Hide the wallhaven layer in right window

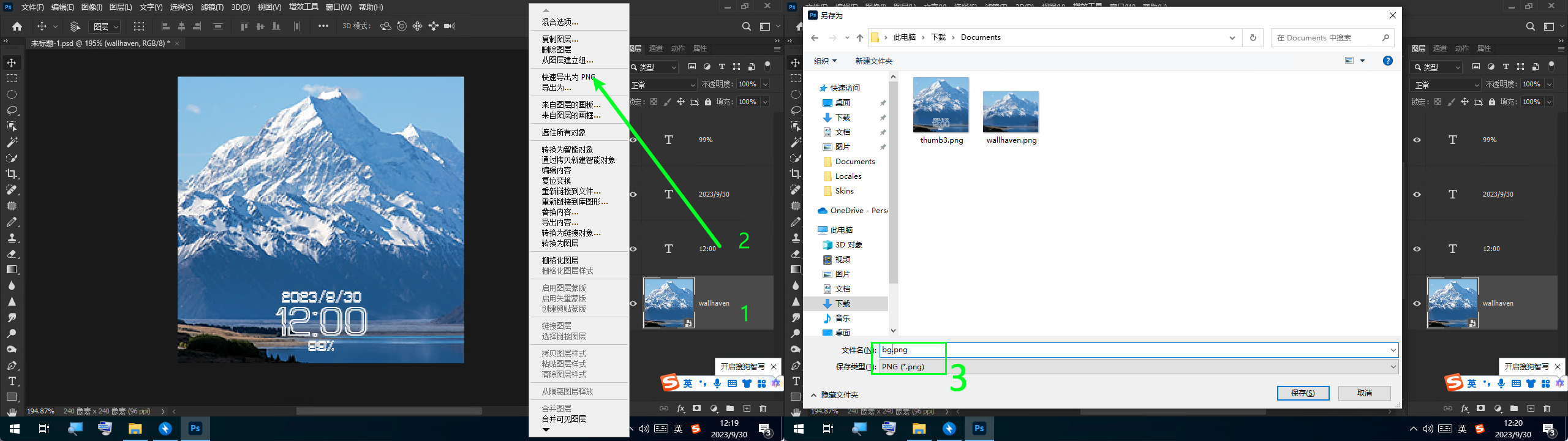coord(1417,303)
